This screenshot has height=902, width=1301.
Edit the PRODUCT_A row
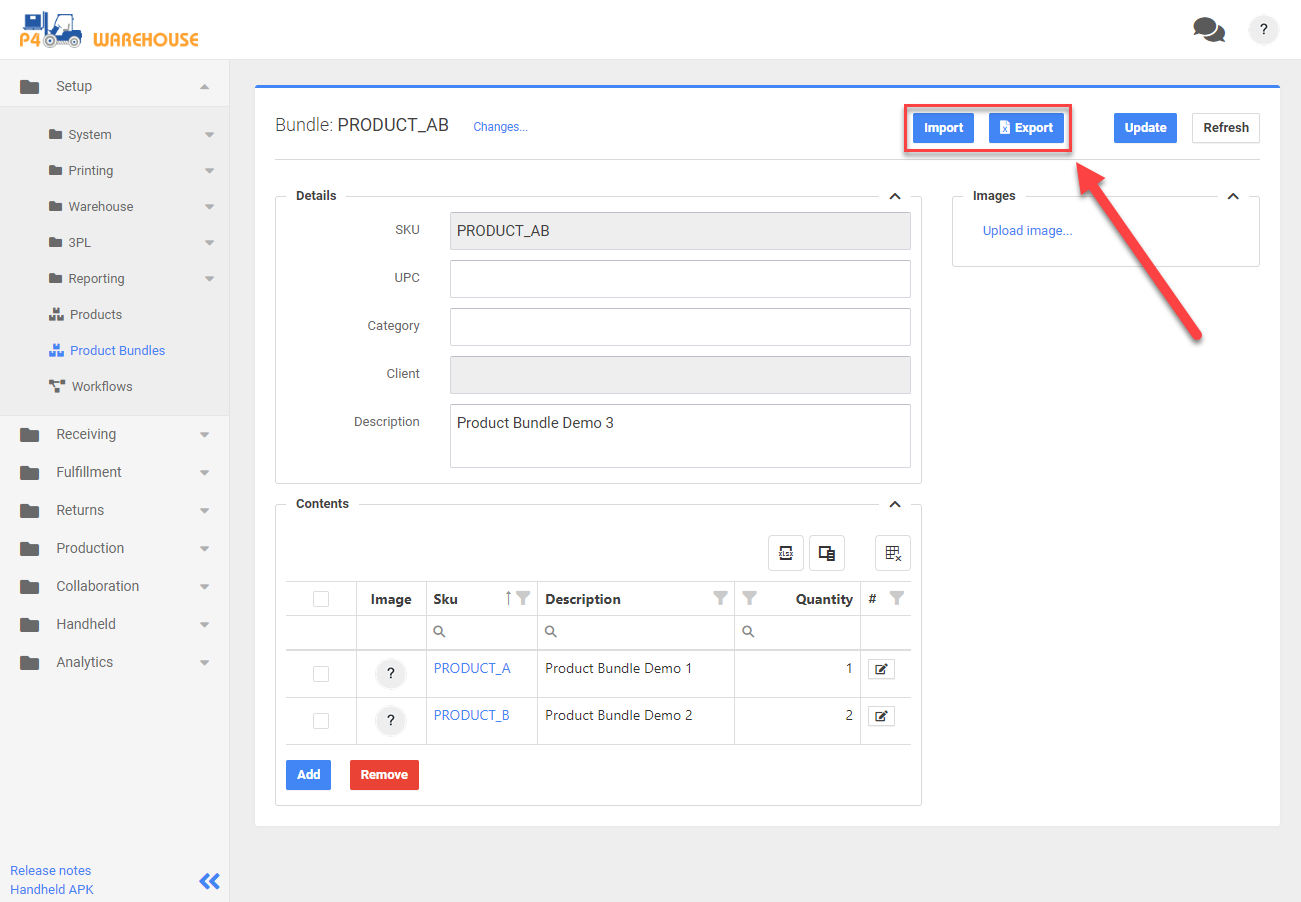pos(881,669)
